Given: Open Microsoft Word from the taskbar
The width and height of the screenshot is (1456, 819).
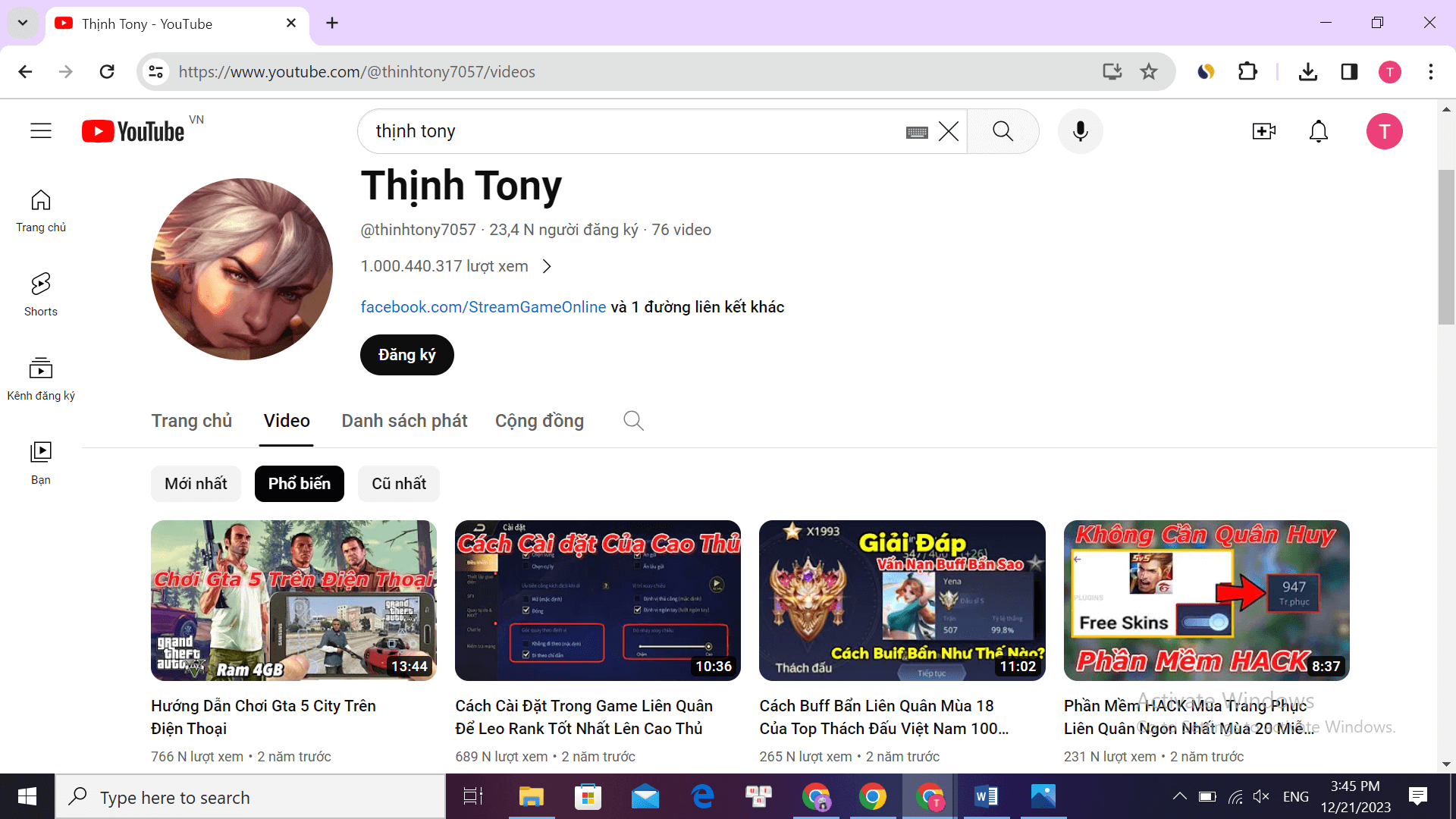Looking at the screenshot, I should 986,796.
